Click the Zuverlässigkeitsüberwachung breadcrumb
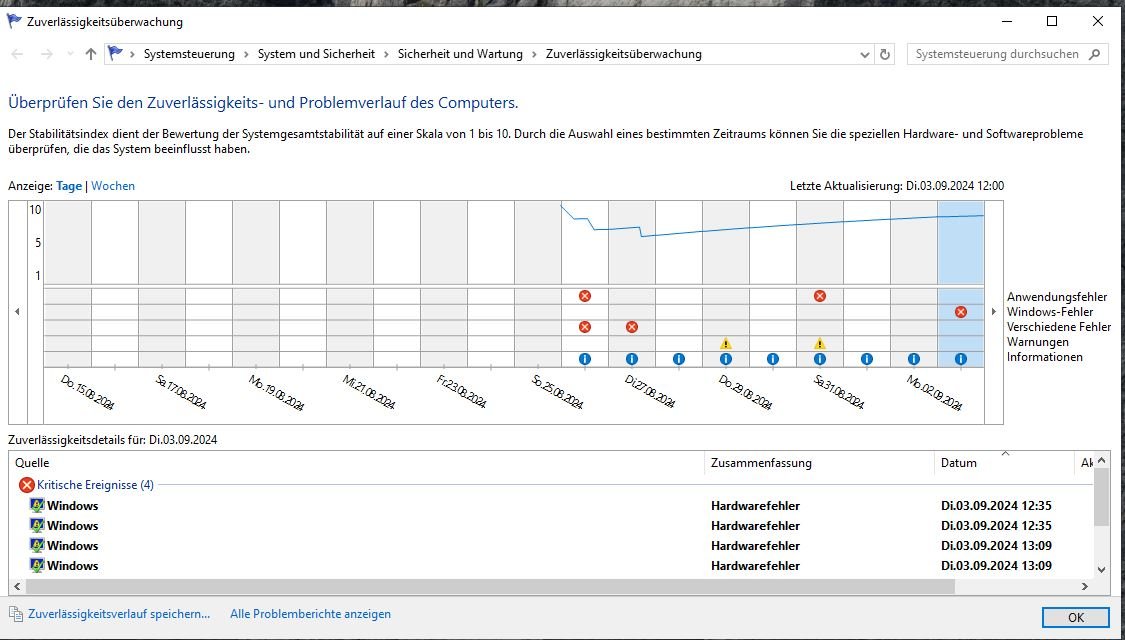Screen dimensions: 1125x640 (x=623, y=54)
